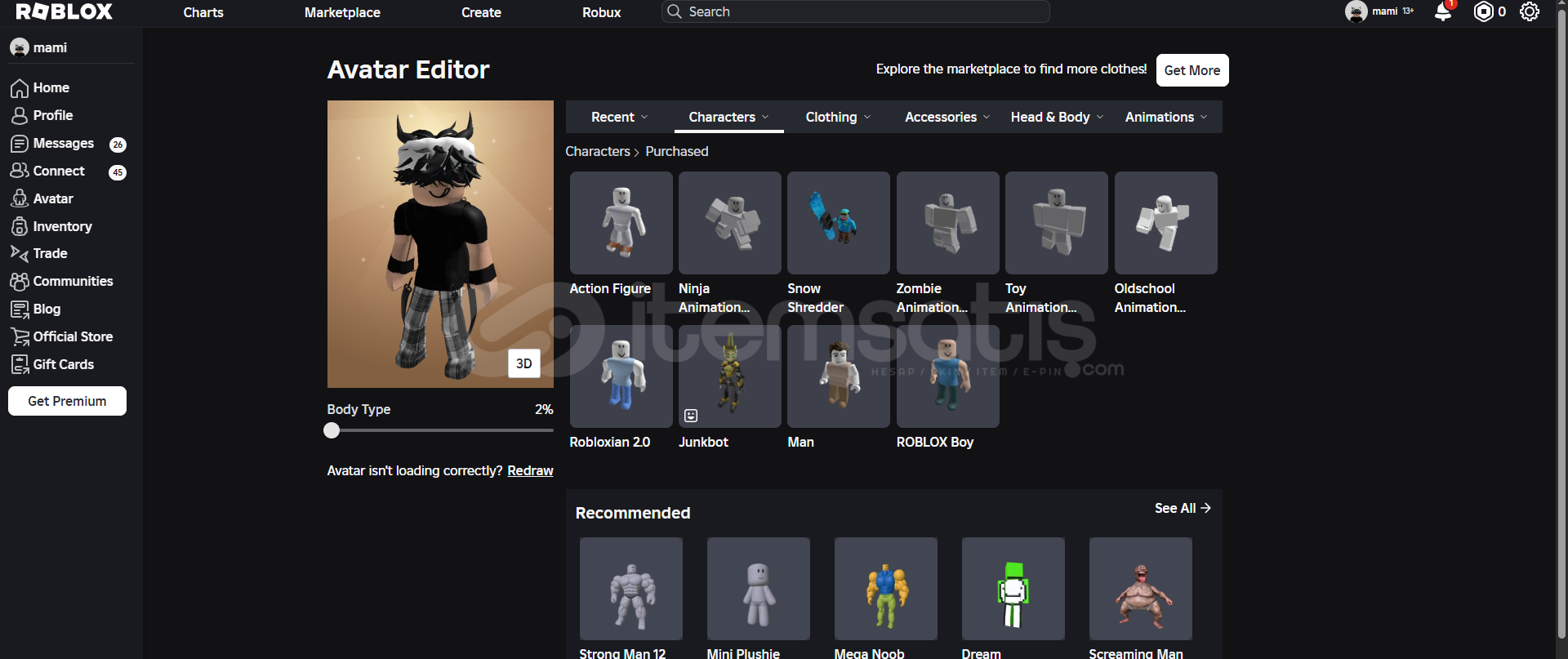Click the mami avatar headshot in header
Viewport: 1568px width, 659px height.
click(x=1356, y=11)
